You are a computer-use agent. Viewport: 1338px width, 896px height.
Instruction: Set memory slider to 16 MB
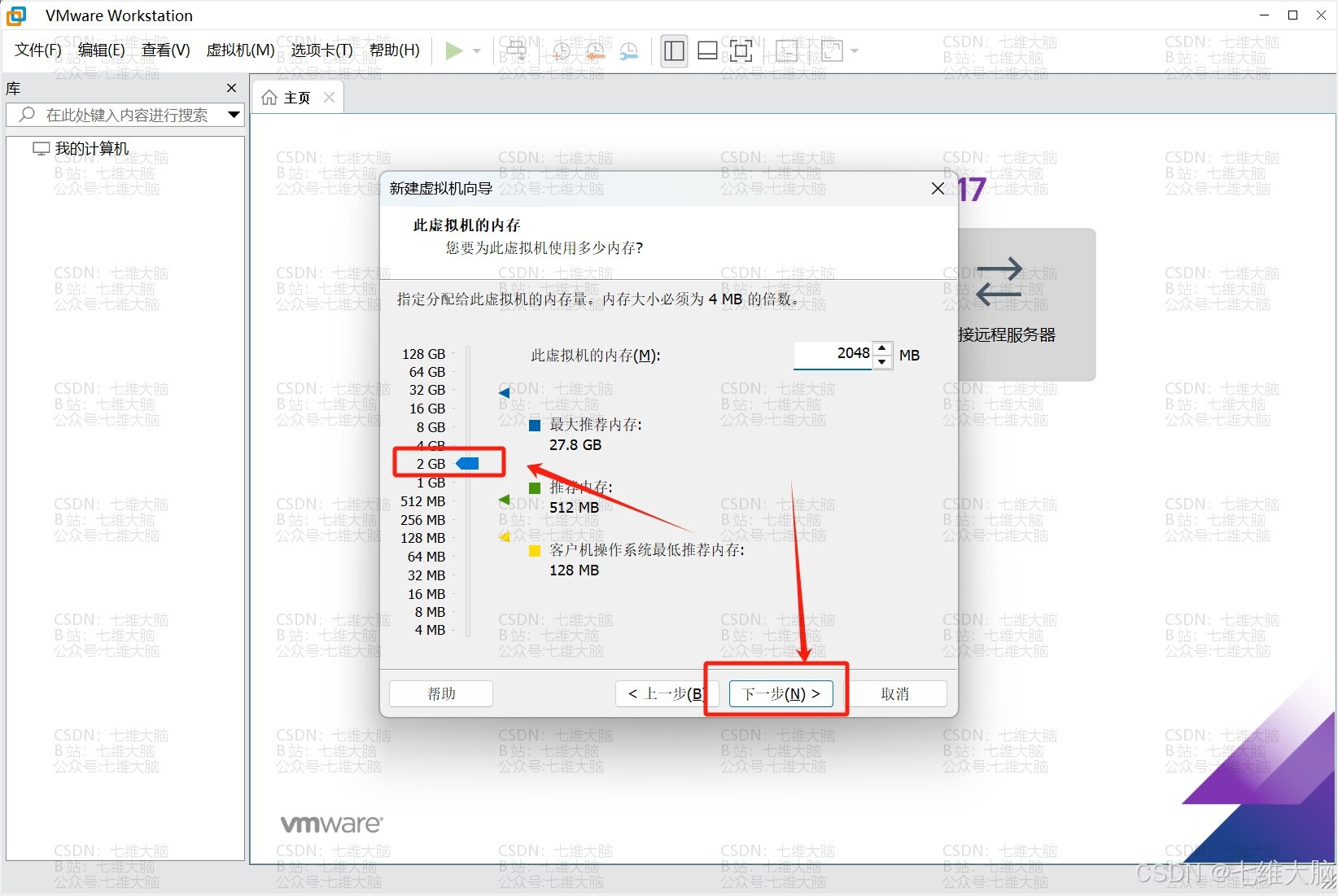coord(426,594)
